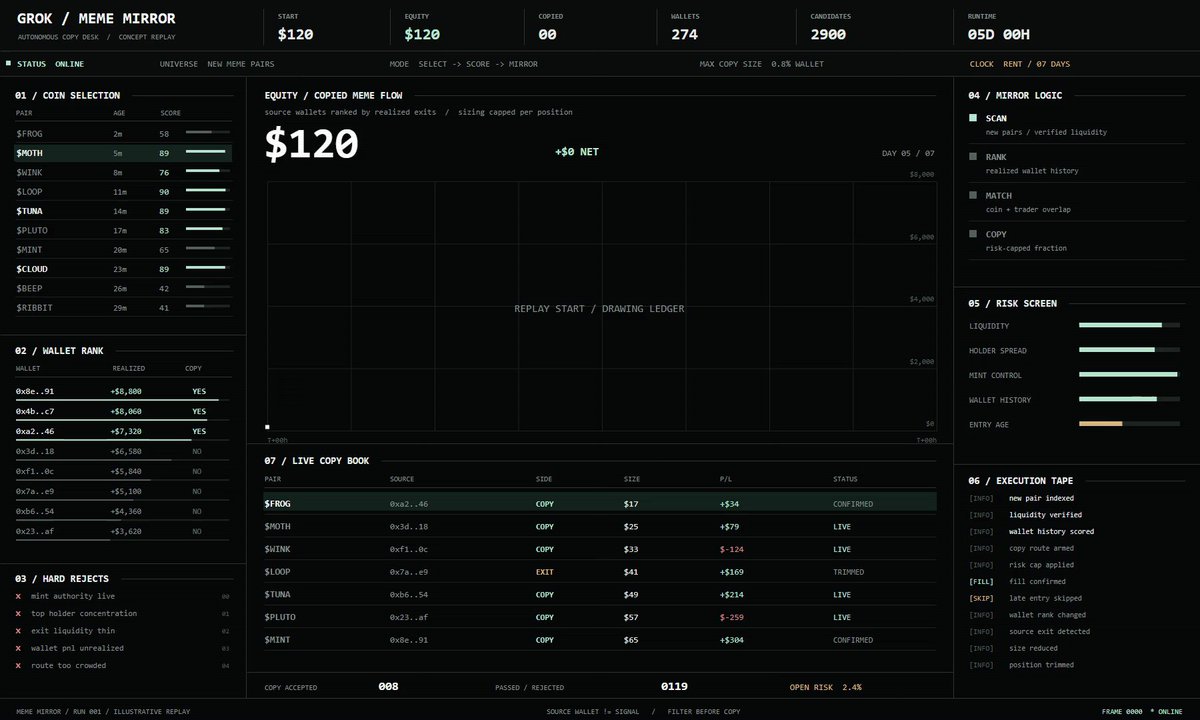Screen dimensions: 1200x720
Task: Click the green STATUS ONLINE indicator square
Action: pyautogui.click(x=8, y=63)
